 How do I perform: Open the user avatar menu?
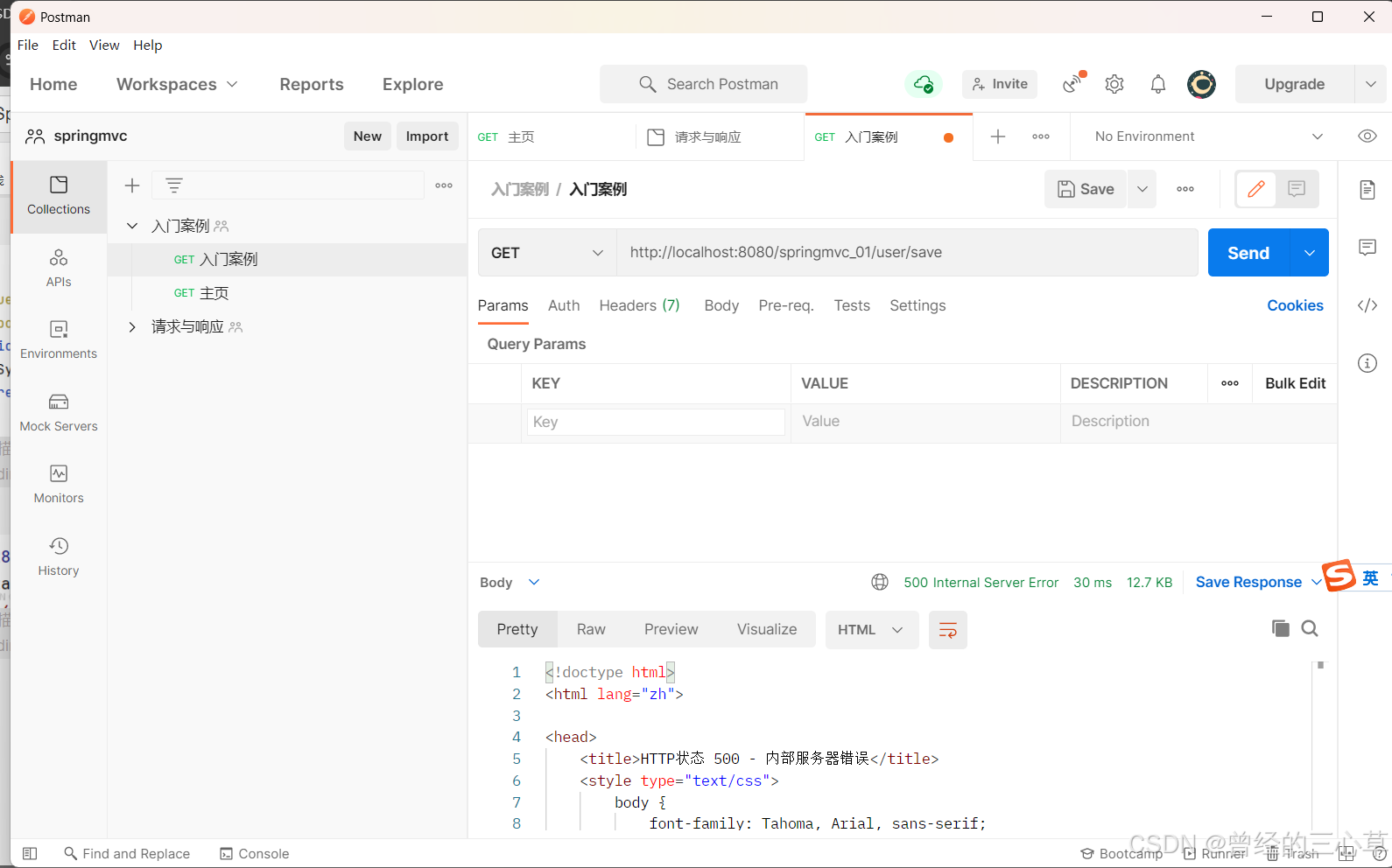pos(1201,84)
